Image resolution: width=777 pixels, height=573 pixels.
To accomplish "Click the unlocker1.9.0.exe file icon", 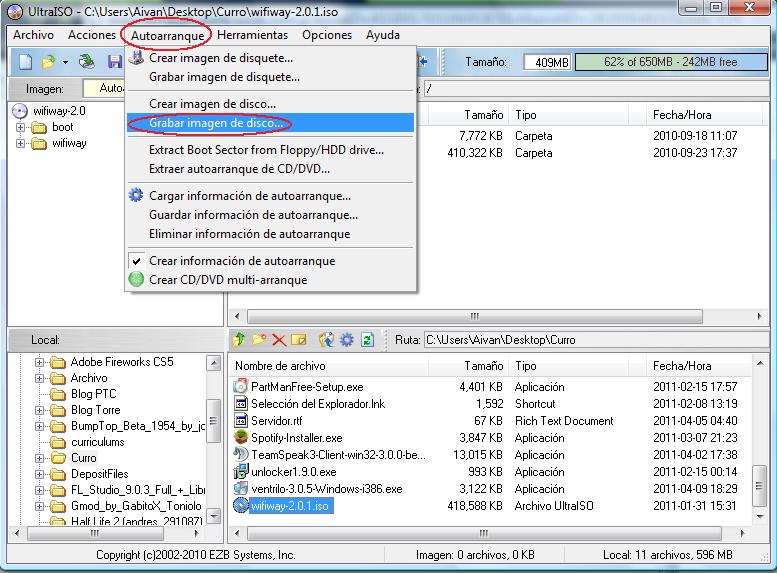I will (241, 471).
